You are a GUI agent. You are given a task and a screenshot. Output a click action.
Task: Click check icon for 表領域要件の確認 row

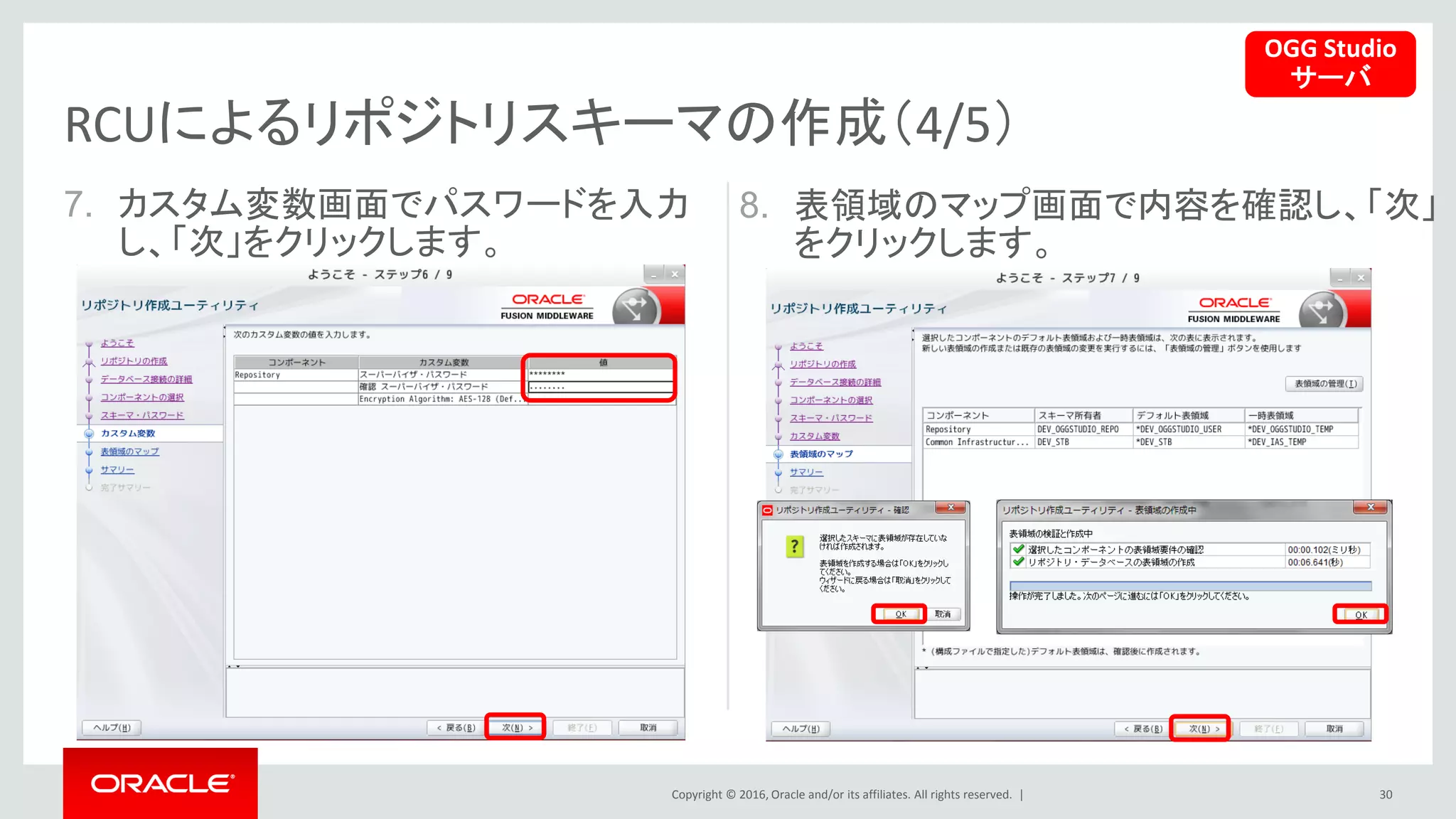pos(1018,550)
